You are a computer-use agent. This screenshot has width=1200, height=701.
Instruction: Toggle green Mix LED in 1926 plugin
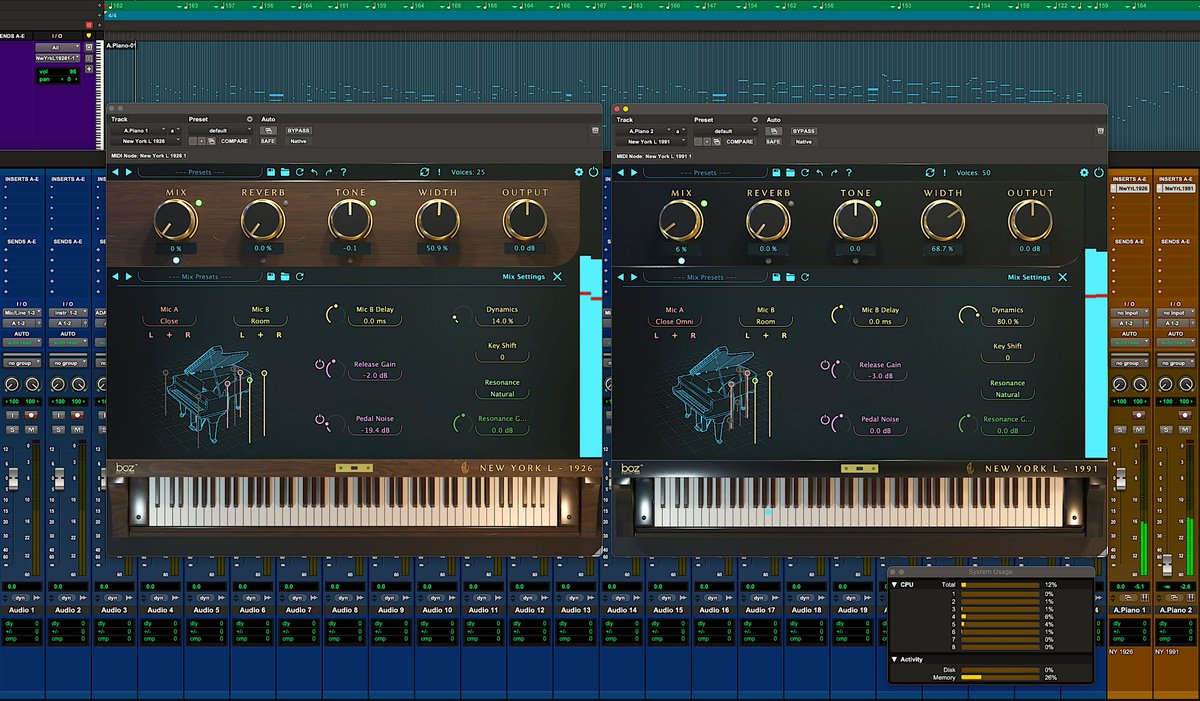[x=199, y=203]
